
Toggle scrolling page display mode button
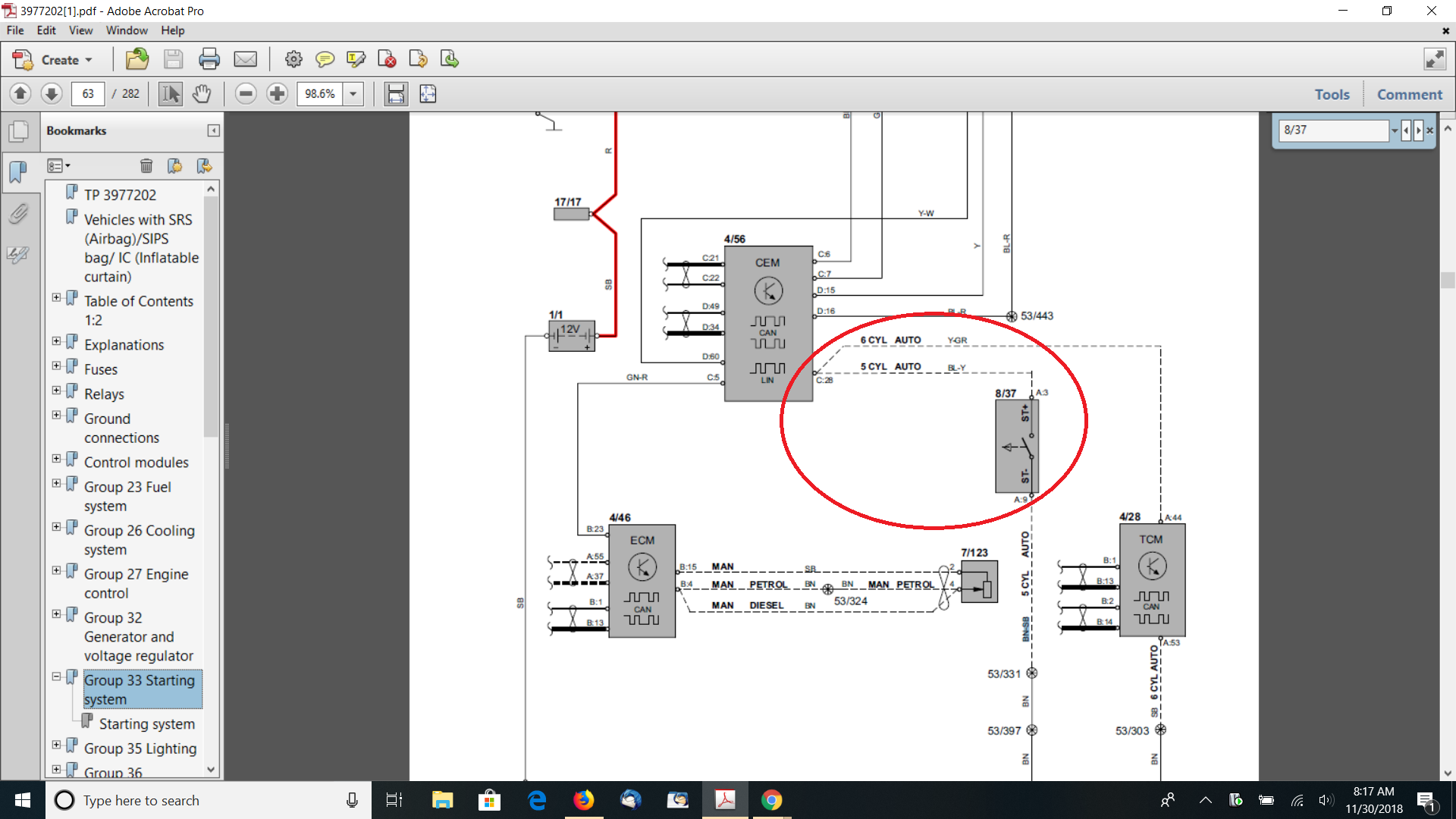point(395,94)
